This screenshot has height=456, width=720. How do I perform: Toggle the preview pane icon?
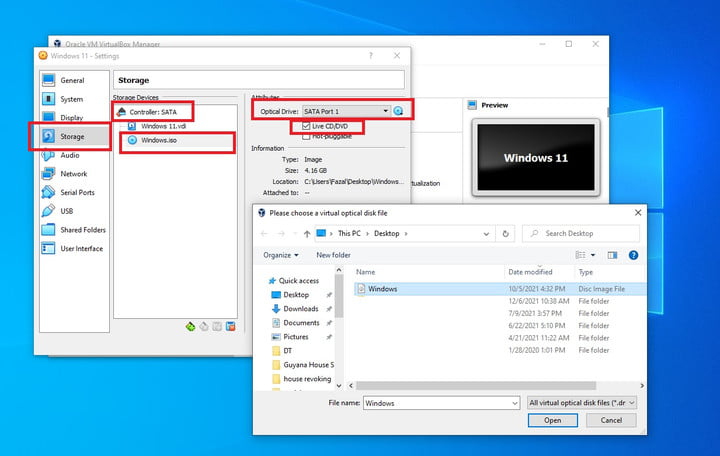pos(613,255)
